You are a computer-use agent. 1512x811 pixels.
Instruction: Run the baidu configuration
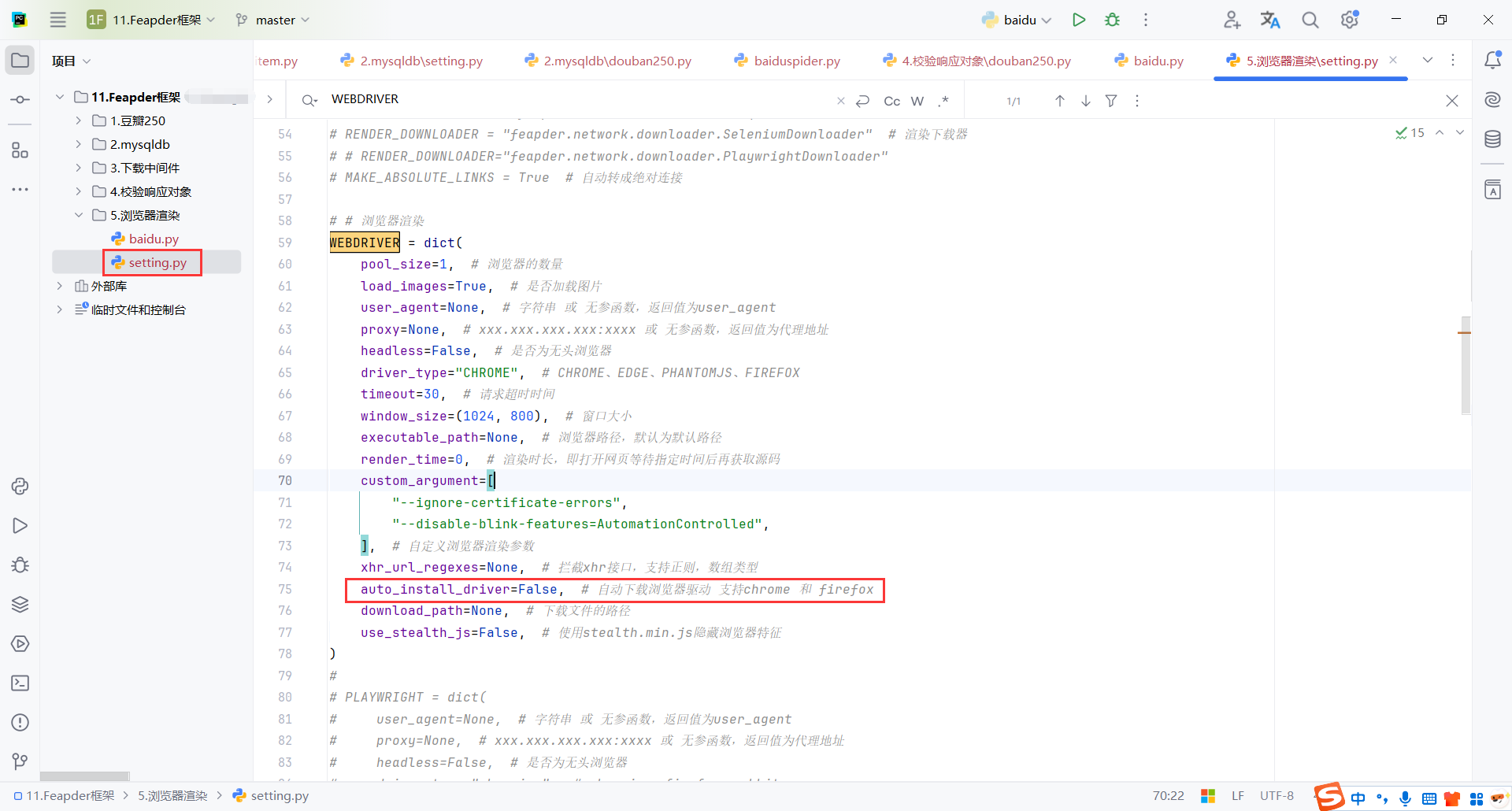point(1079,20)
